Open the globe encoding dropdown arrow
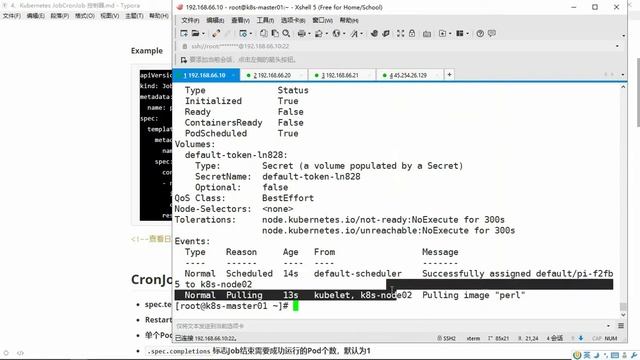Screen dimensions: 640x360 tap(344, 34)
